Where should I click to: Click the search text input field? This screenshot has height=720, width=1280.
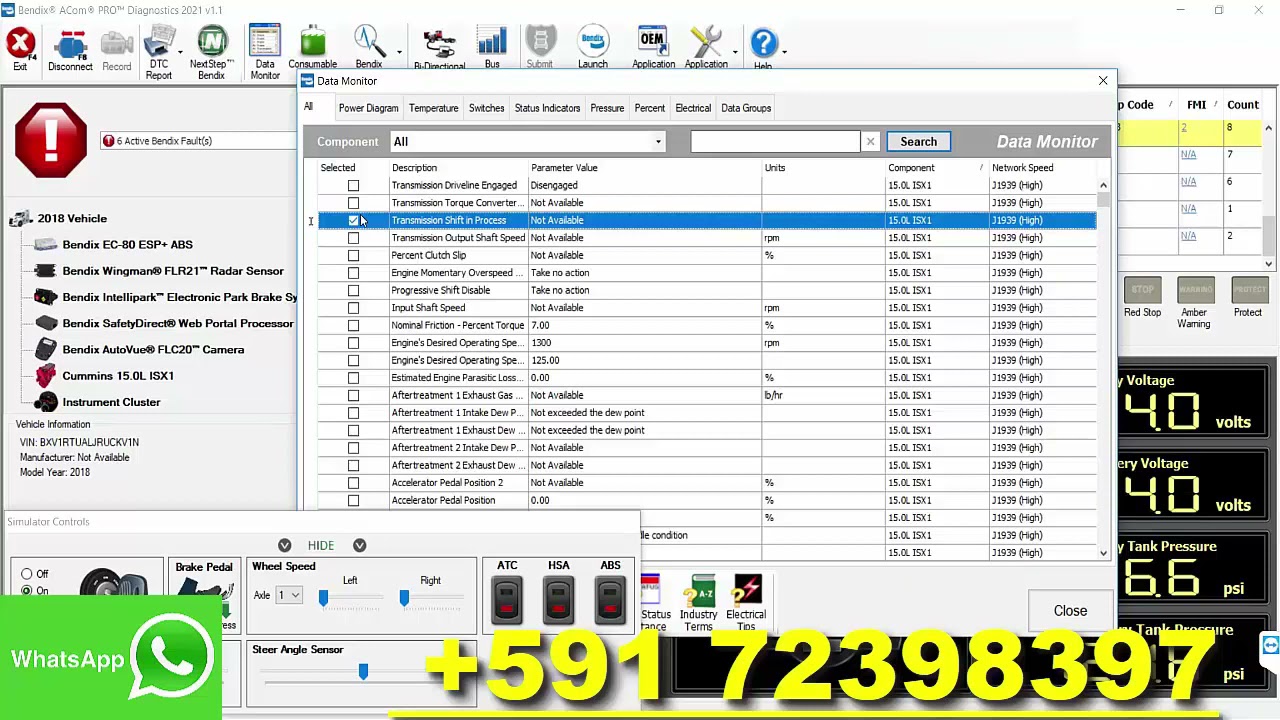[775, 142]
